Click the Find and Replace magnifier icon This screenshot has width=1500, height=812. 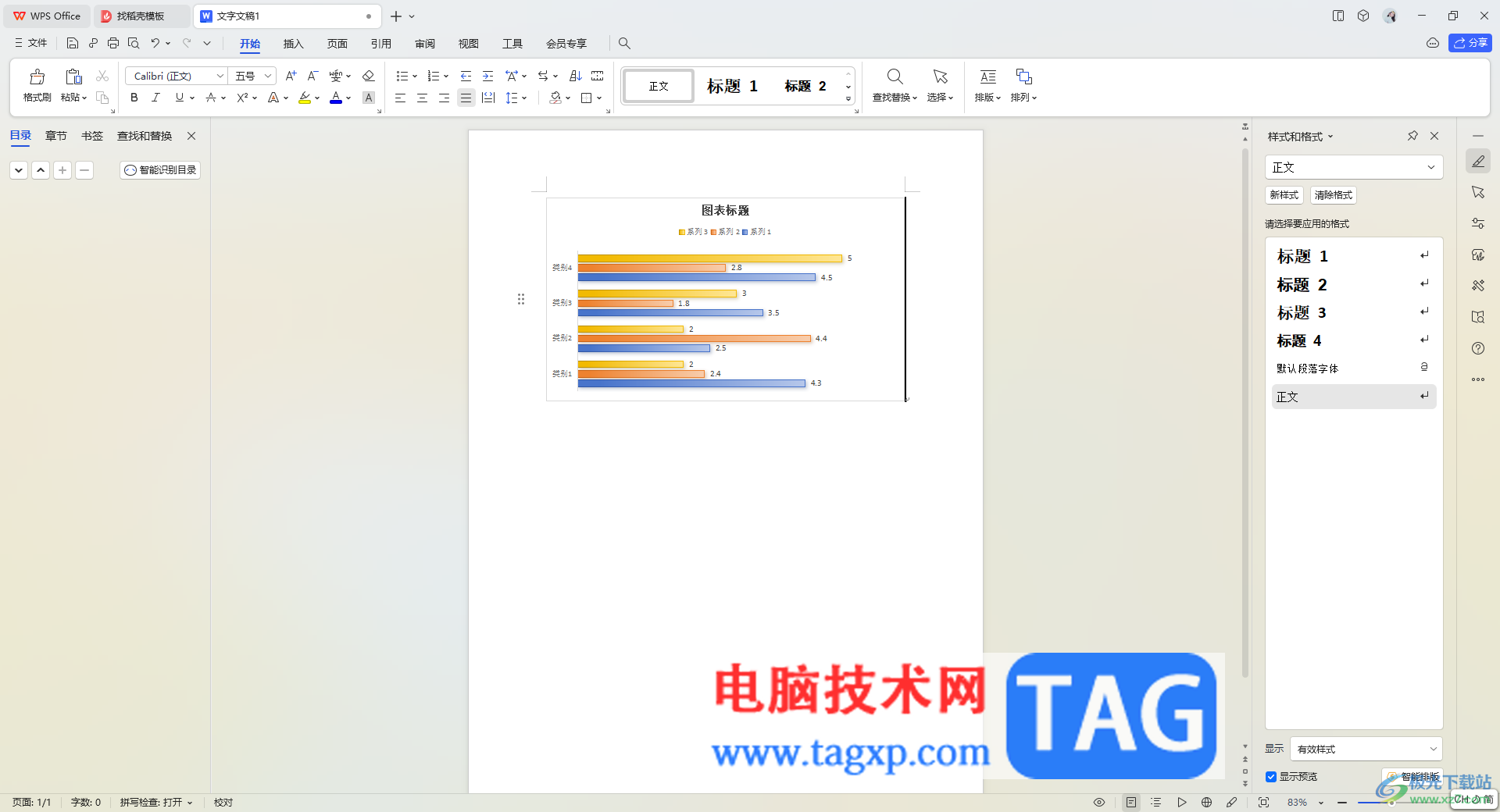coord(895,77)
